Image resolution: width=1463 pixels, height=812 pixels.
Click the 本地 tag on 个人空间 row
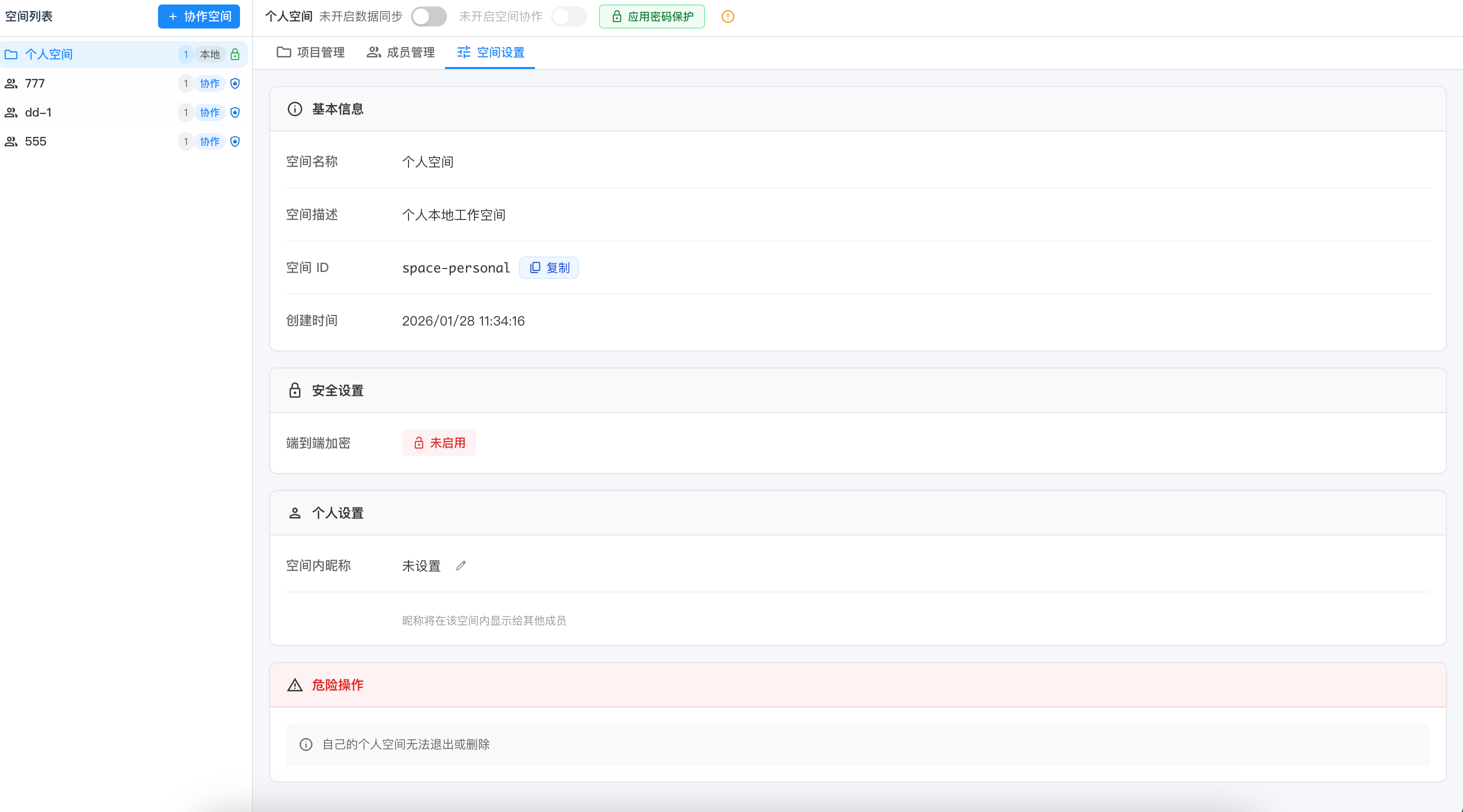(x=209, y=54)
